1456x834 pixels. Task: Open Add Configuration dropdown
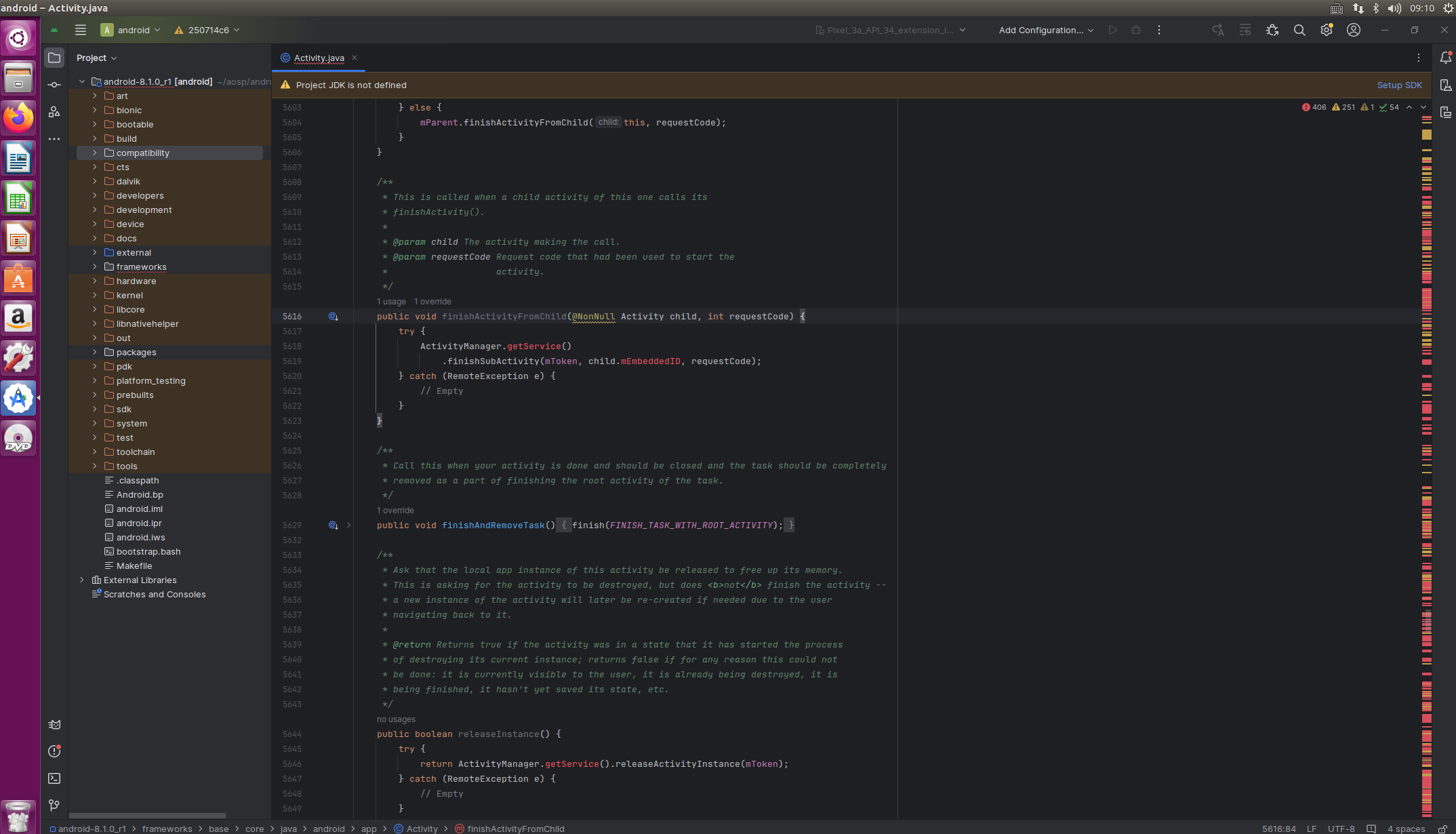tap(1046, 30)
